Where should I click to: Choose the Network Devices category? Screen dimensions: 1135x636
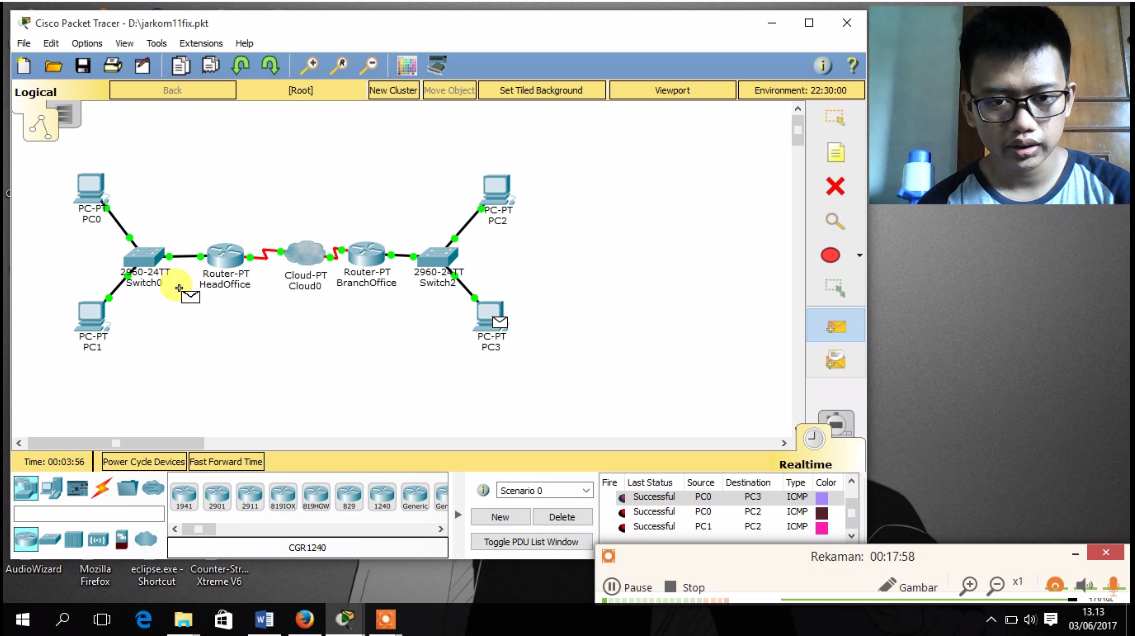coord(26,488)
